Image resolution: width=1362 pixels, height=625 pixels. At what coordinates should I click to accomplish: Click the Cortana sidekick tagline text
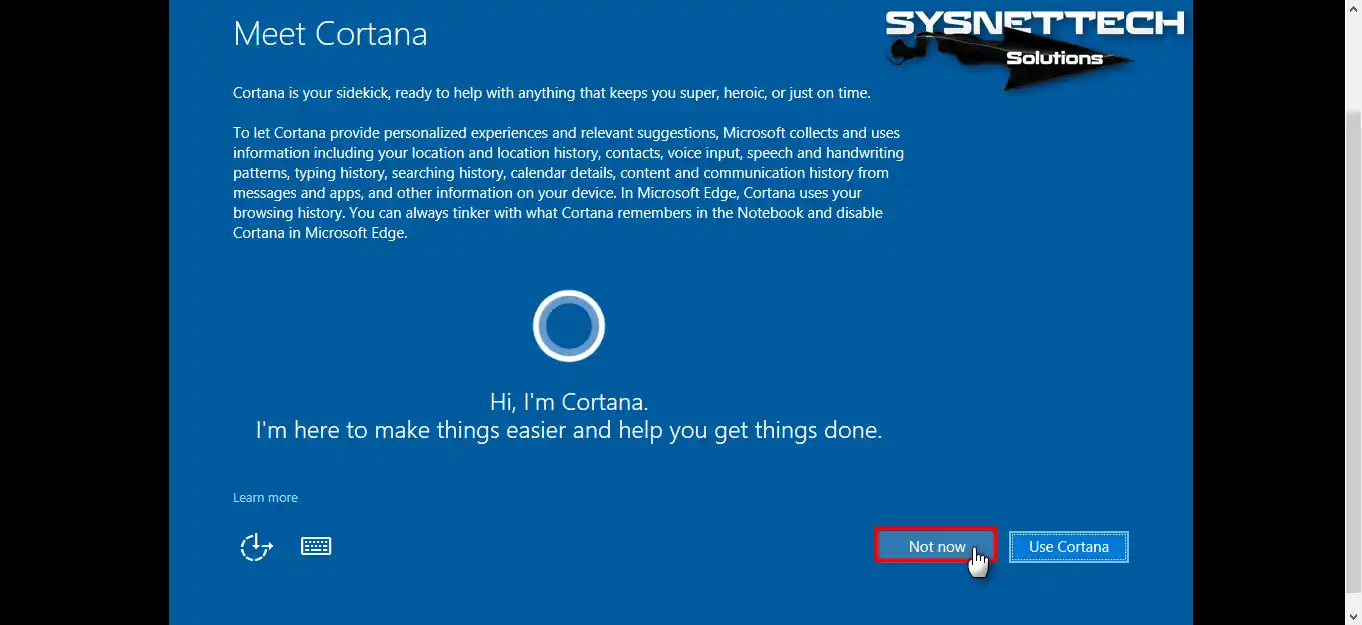click(550, 92)
